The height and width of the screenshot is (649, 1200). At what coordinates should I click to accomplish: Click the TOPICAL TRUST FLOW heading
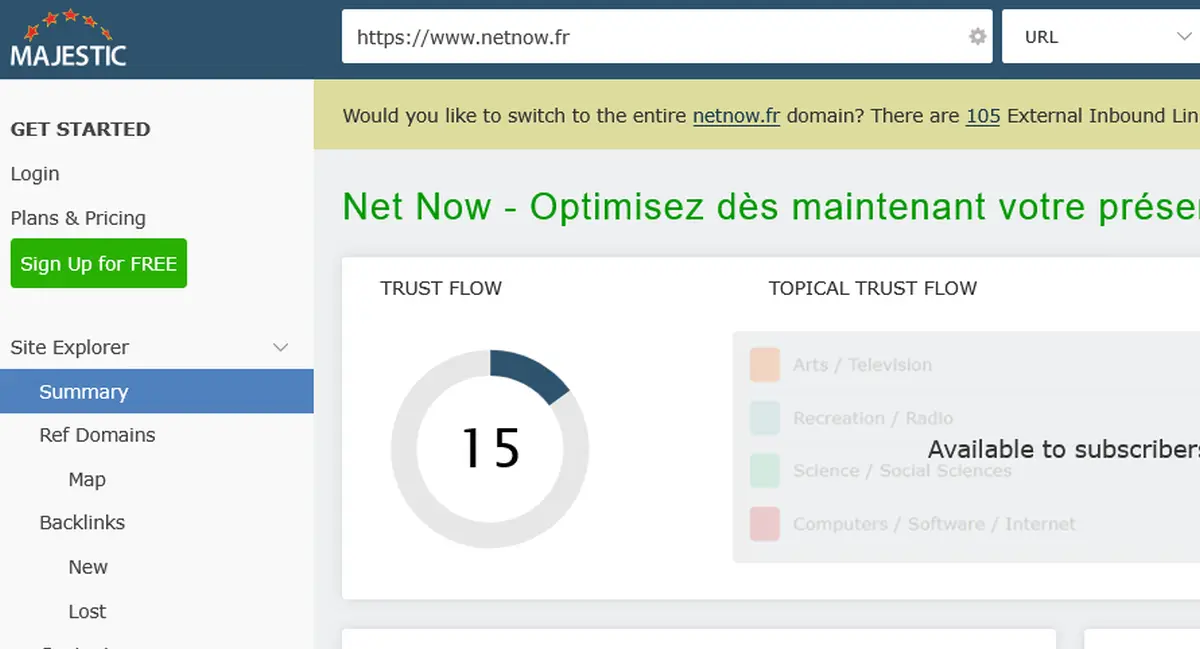tap(873, 289)
